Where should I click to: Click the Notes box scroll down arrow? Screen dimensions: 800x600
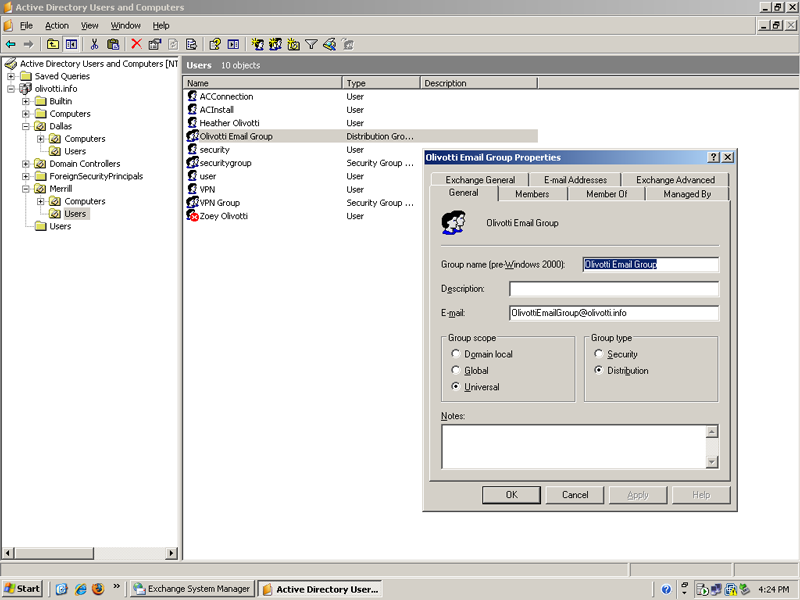pyautogui.click(x=712, y=462)
